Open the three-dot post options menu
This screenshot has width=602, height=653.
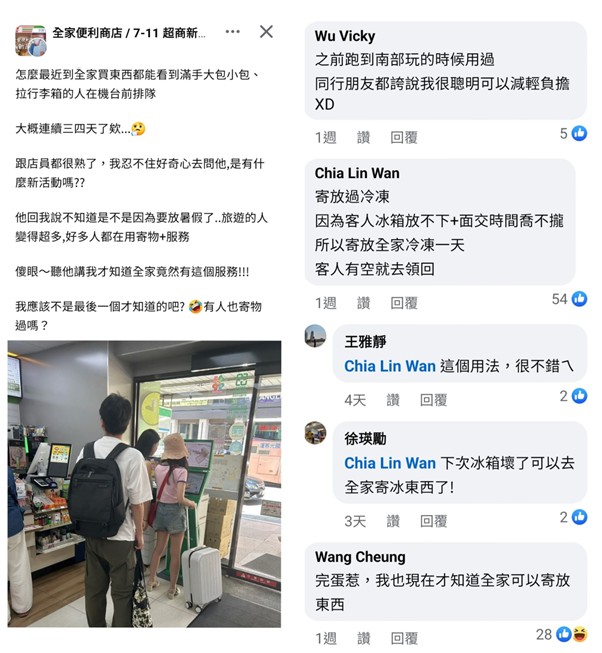[232, 32]
